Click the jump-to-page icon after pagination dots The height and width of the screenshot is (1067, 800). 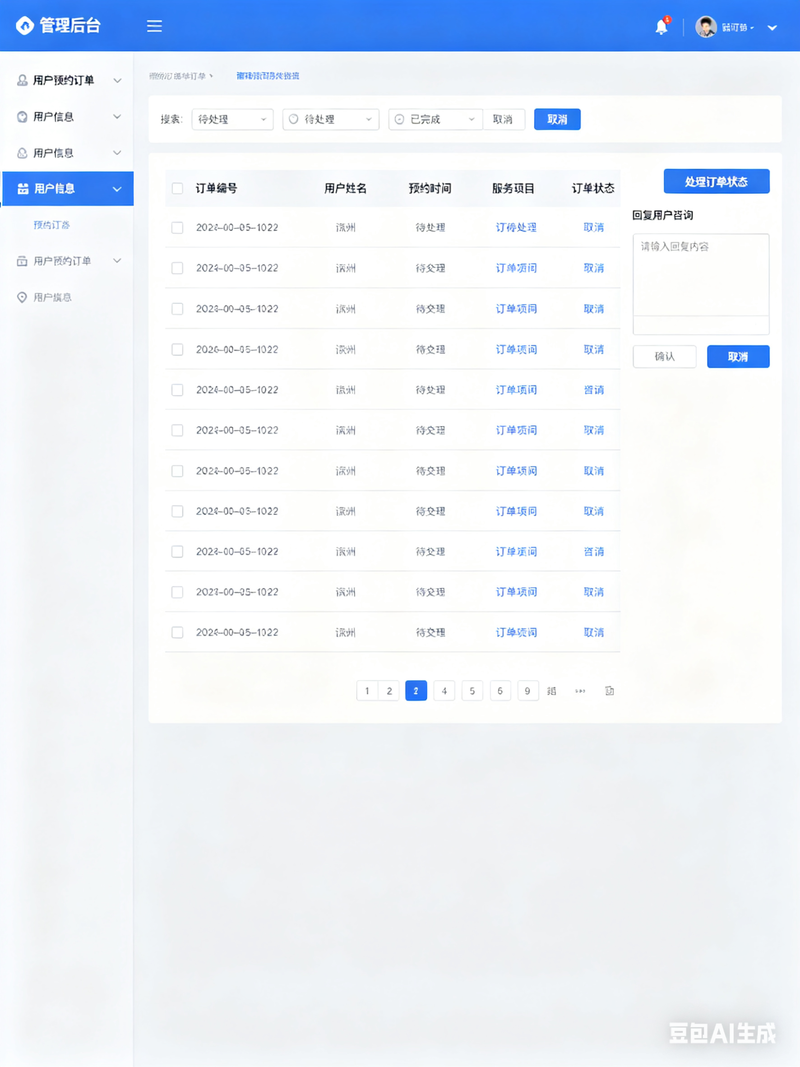point(610,691)
